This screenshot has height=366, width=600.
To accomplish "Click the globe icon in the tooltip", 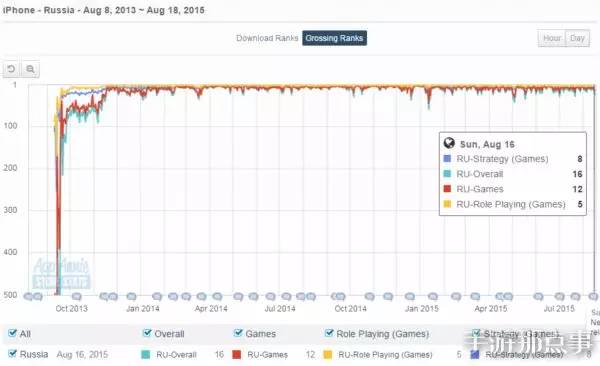I will [x=449, y=143].
